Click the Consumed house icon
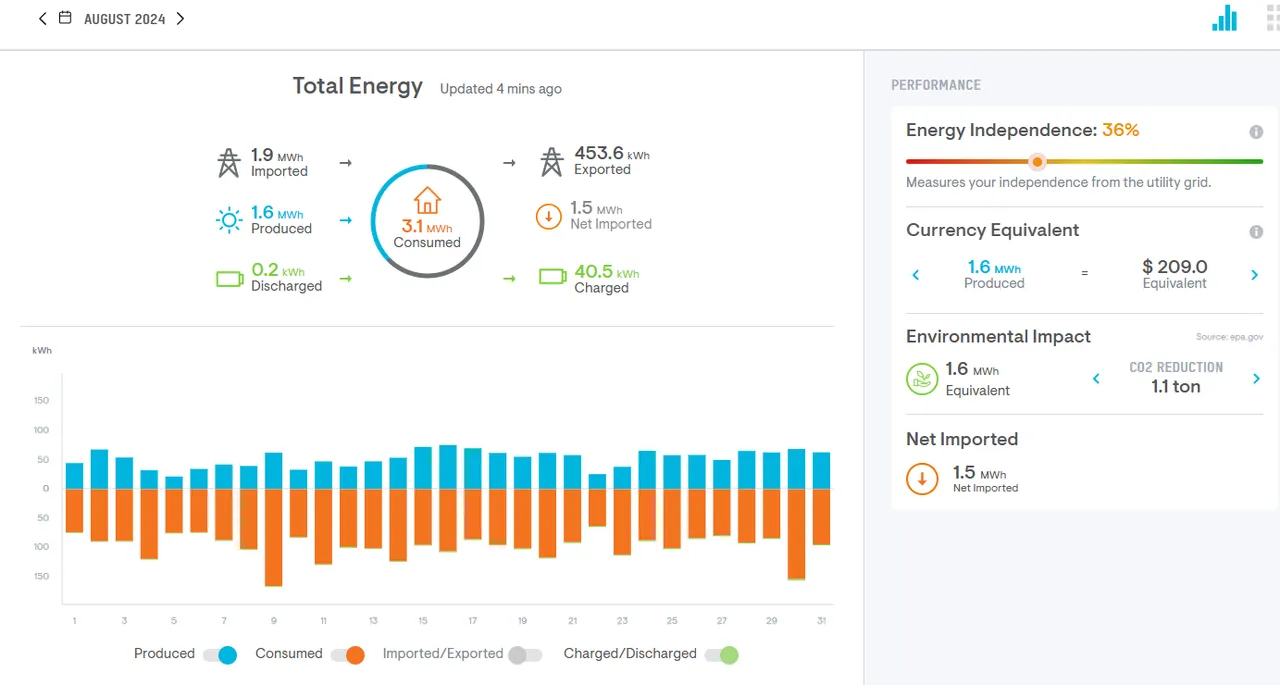The height and width of the screenshot is (685, 1280). [427, 201]
